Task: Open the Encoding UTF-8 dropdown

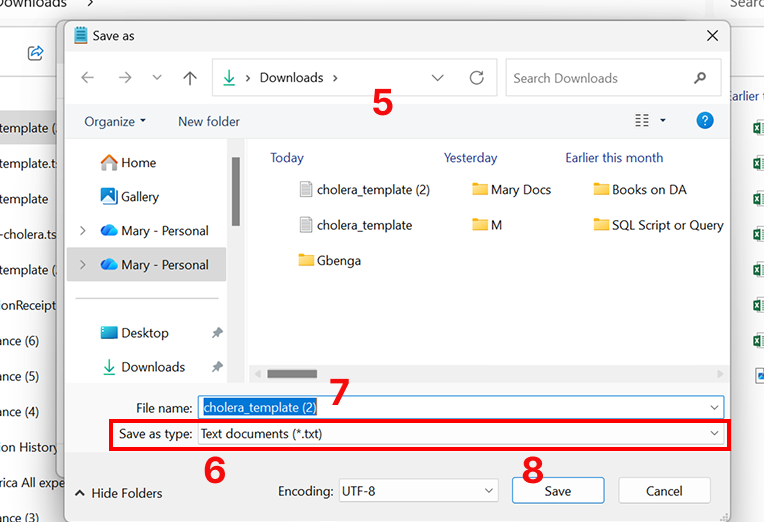Action: point(419,491)
